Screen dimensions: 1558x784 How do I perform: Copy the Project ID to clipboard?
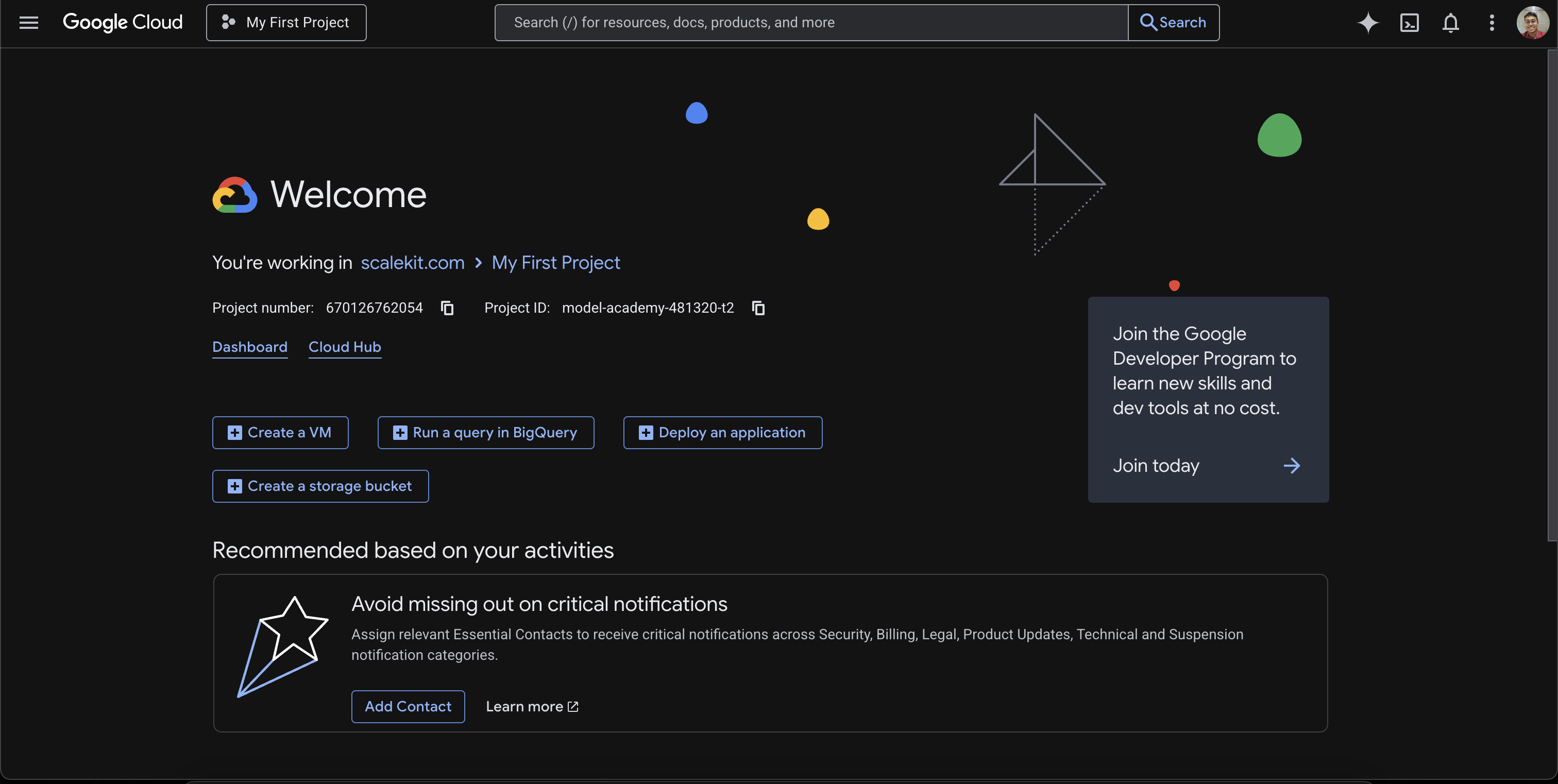pos(758,308)
